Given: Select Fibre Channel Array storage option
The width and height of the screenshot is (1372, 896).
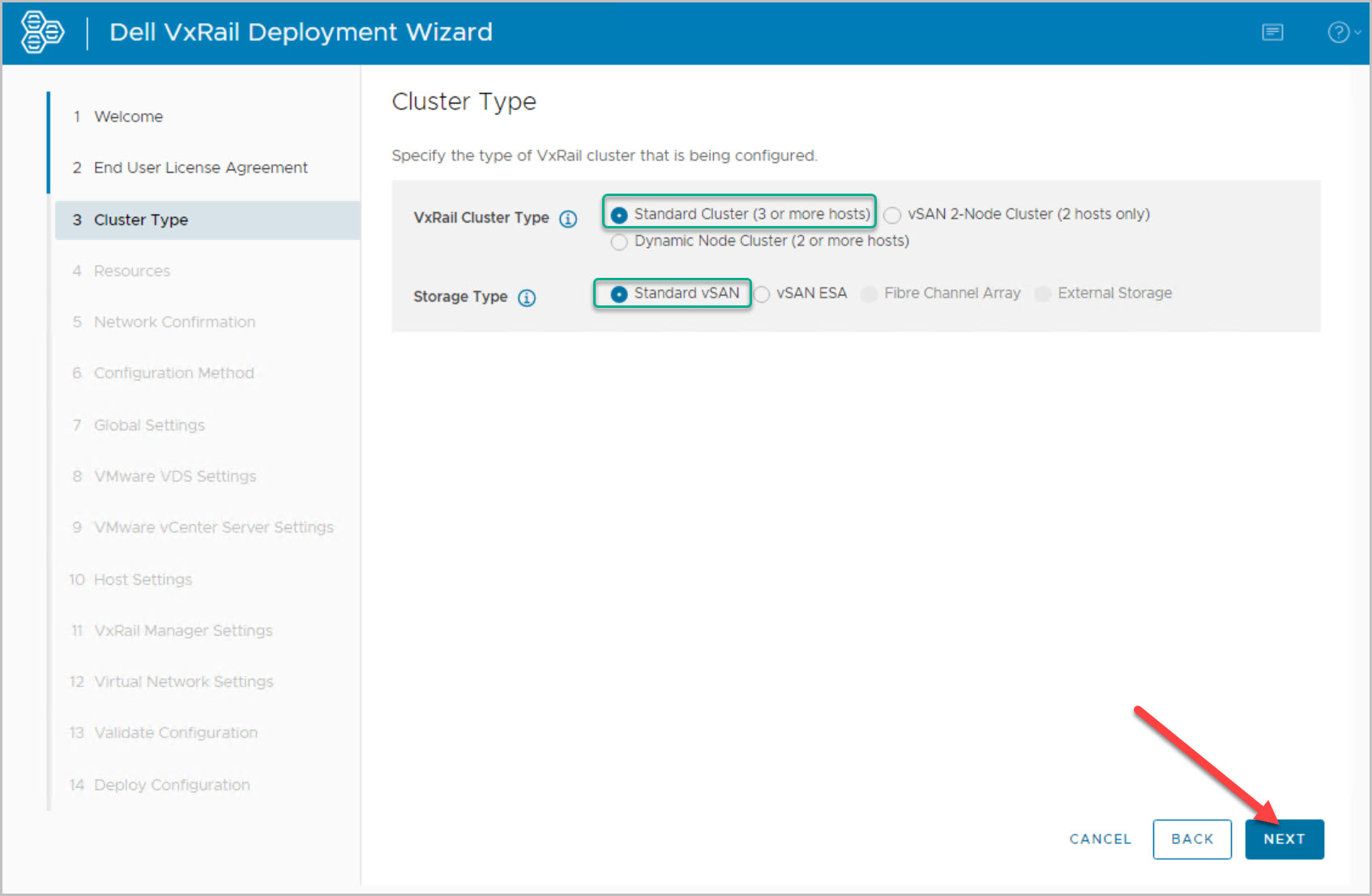Looking at the screenshot, I should [x=869, y=294].
